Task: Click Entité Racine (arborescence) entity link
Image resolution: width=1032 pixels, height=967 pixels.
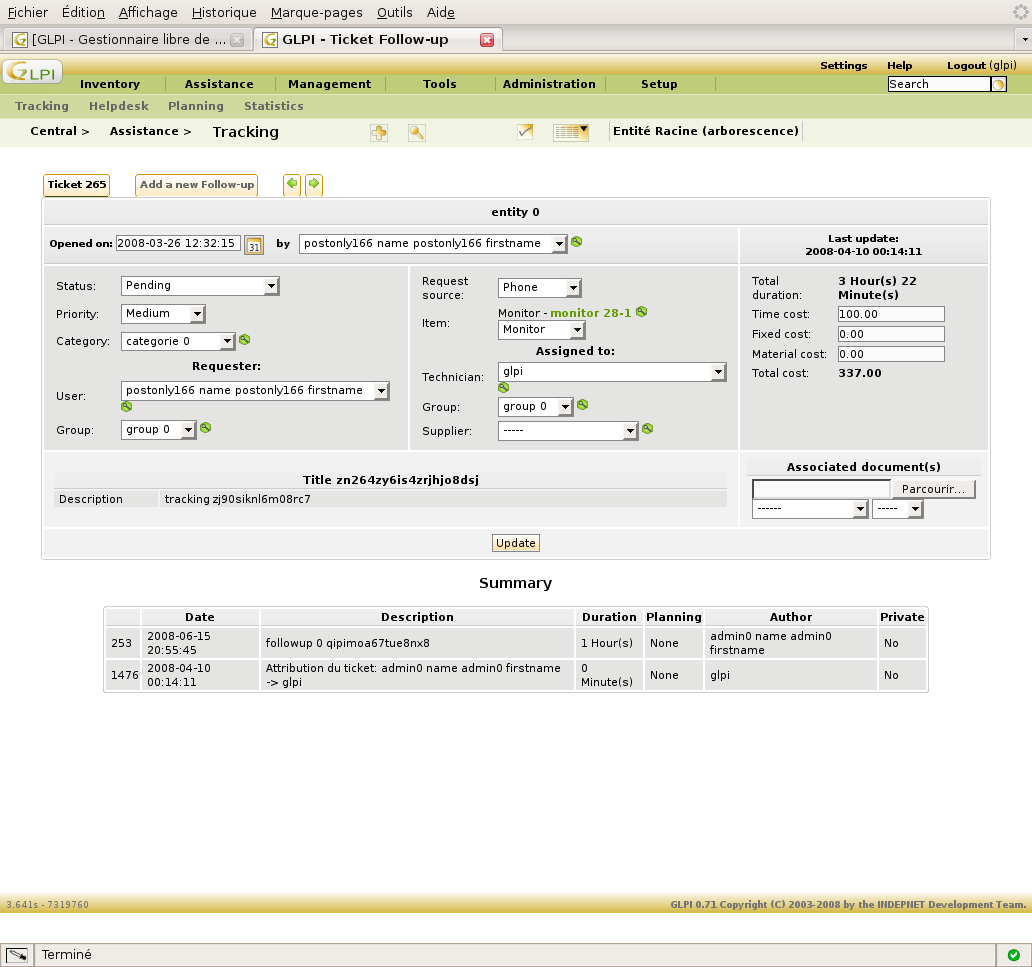Action: (706, 131)
